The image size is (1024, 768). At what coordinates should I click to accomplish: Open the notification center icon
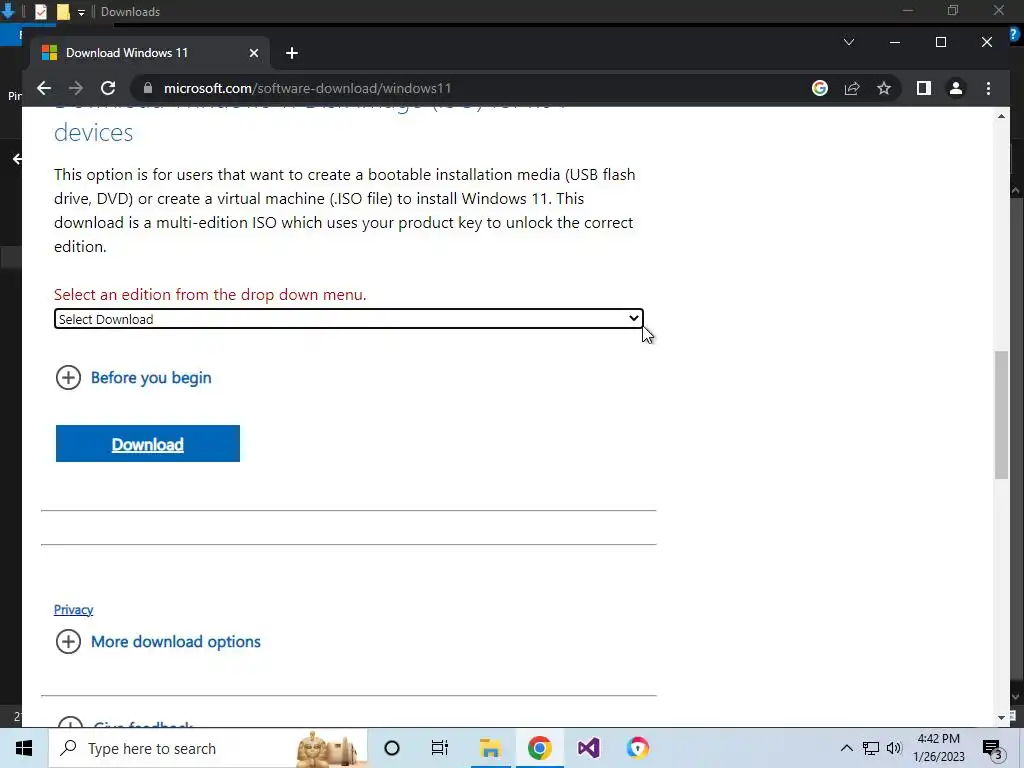992,748
